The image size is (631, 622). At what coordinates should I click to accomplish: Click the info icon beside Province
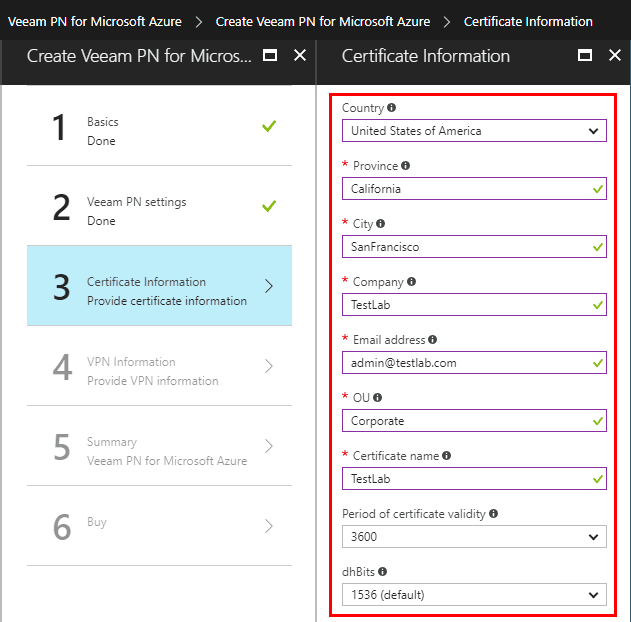point(405,166)
